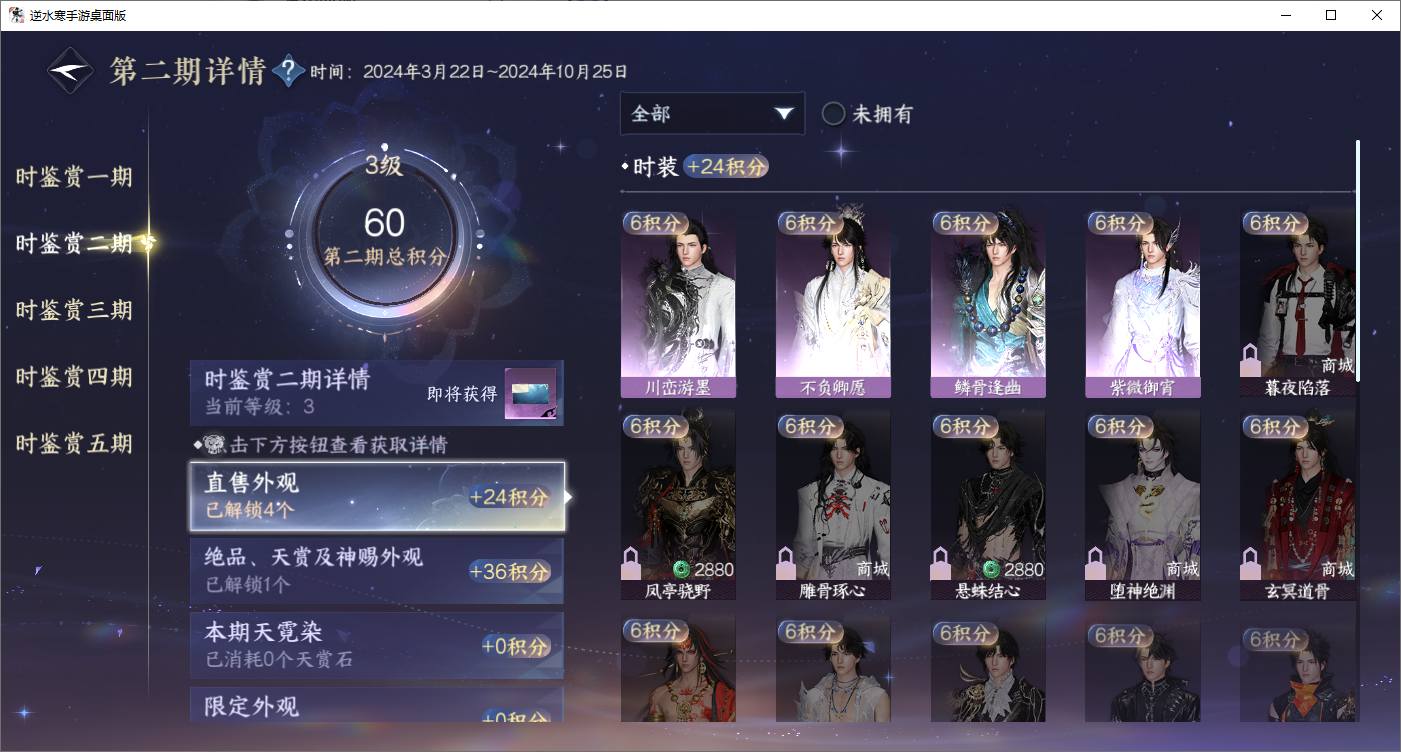Click the upcoming reward preview icon

(x=530, y=394)
